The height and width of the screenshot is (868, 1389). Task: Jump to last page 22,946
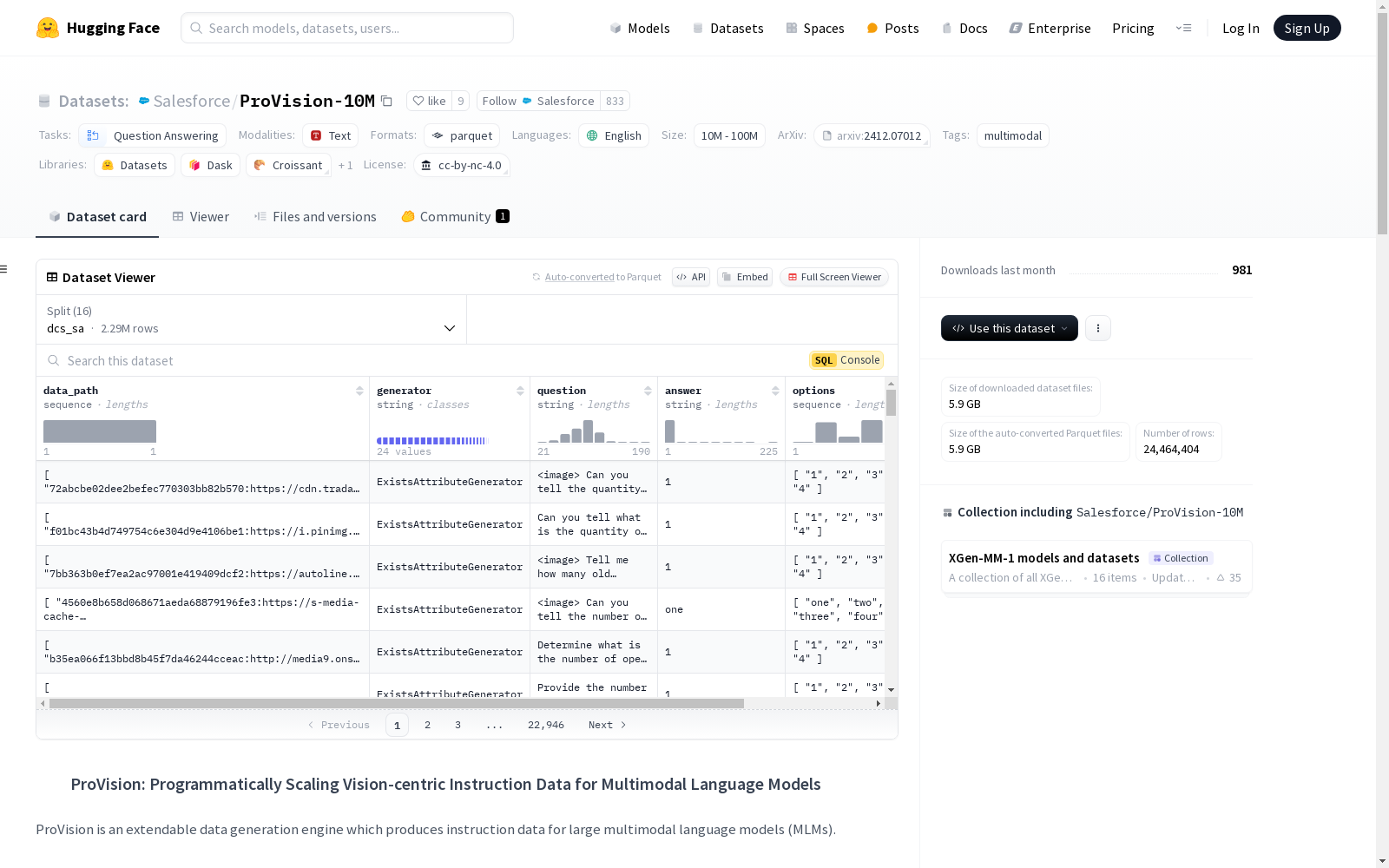(546, 725)
